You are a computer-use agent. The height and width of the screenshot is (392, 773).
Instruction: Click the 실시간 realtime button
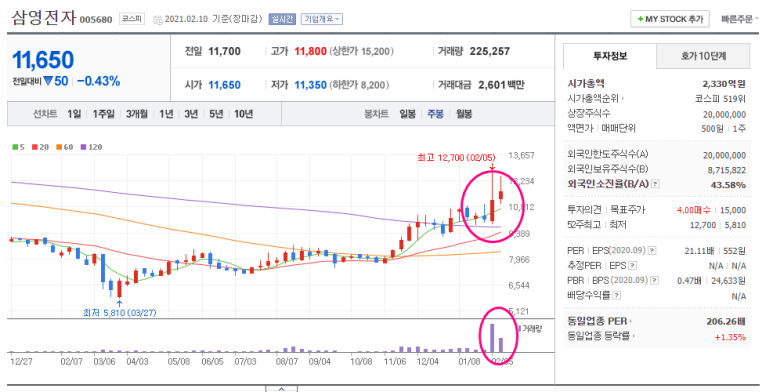point(282,19)
